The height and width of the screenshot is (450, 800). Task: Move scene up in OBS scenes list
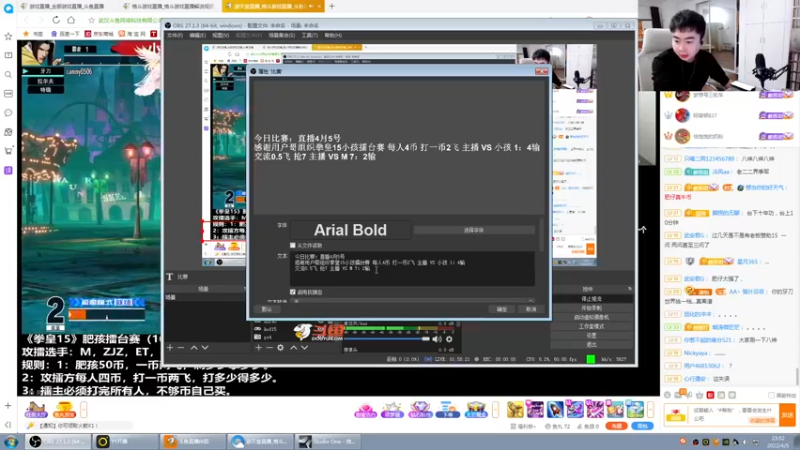tap(194, 347)
